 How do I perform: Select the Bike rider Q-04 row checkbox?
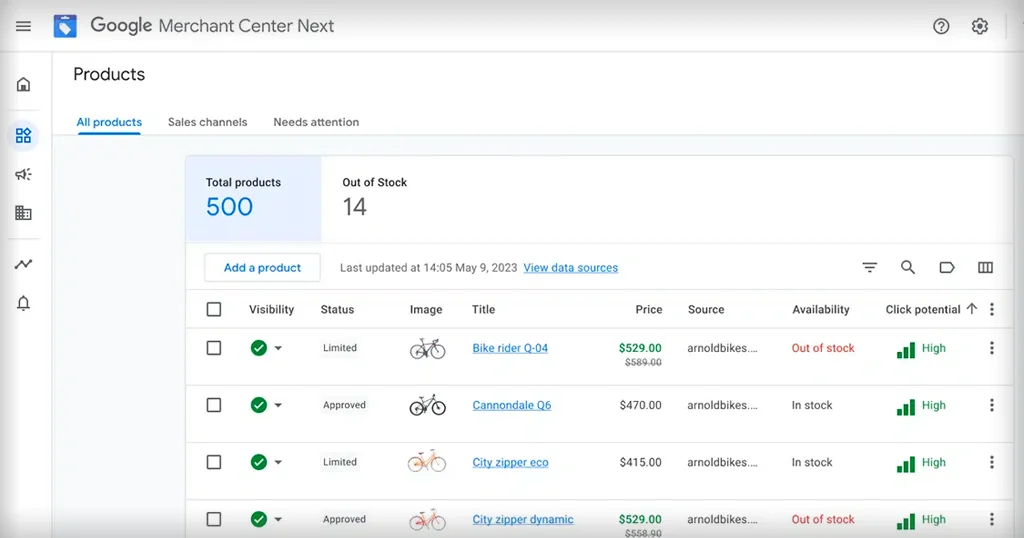pyautogui.click(x=214, y=348)
